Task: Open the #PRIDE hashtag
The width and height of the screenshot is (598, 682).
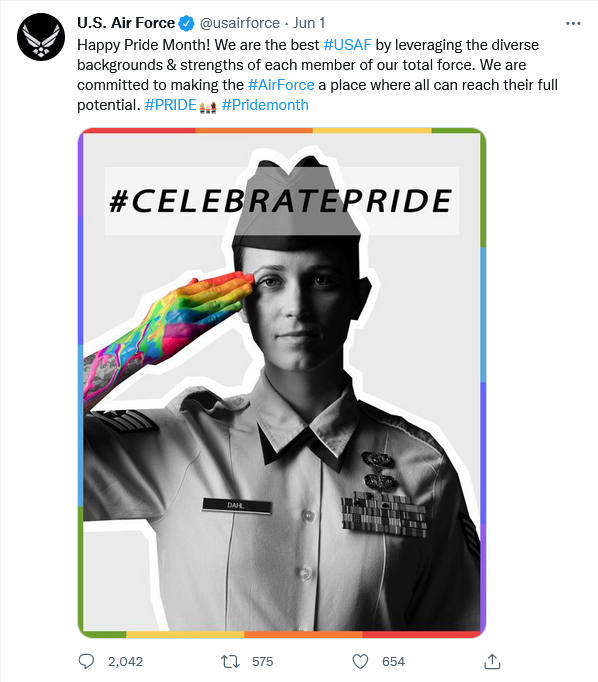Action: point(170,105)
